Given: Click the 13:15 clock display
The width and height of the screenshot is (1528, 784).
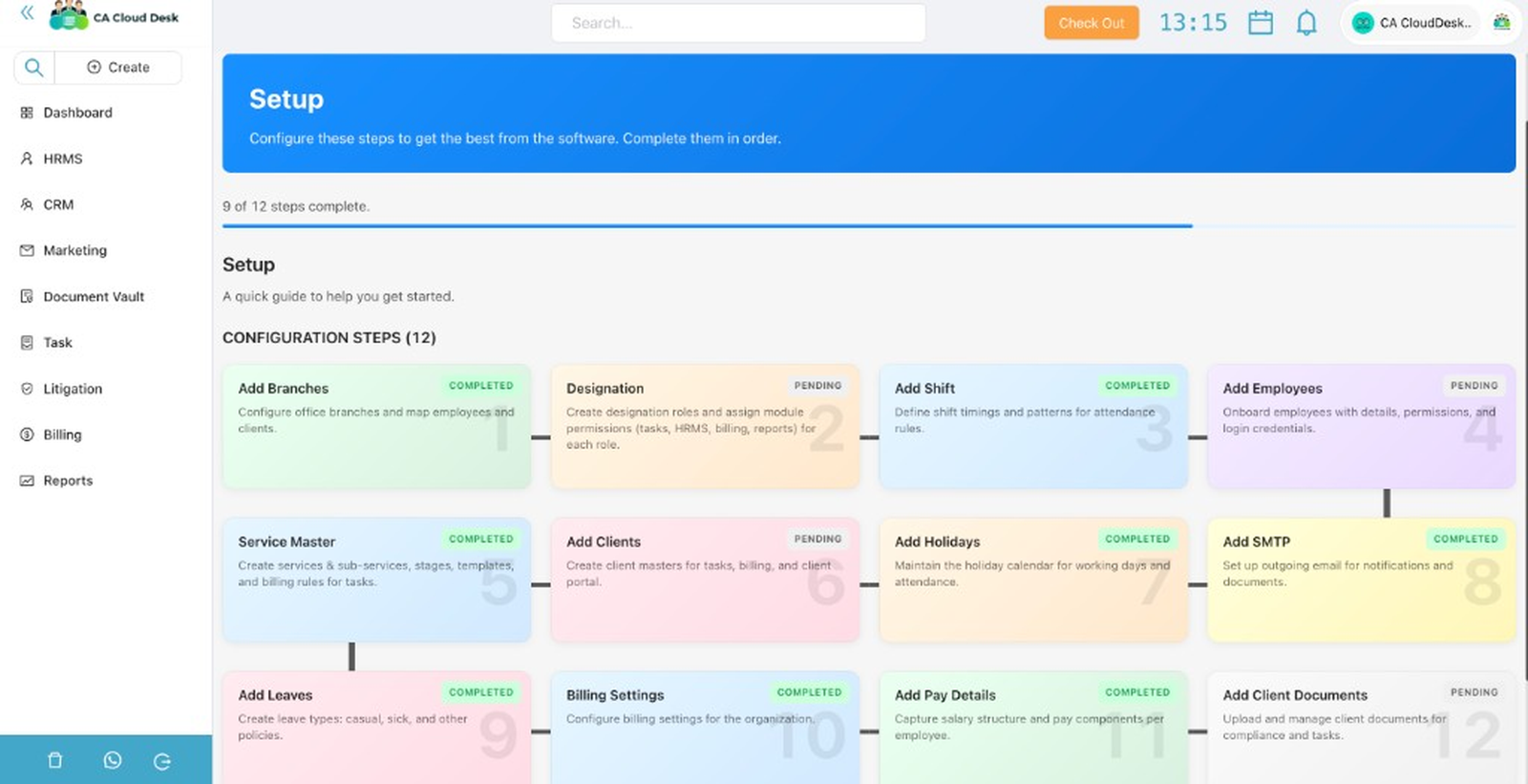Looking at the screenshot, I should tap(1193, 23).
